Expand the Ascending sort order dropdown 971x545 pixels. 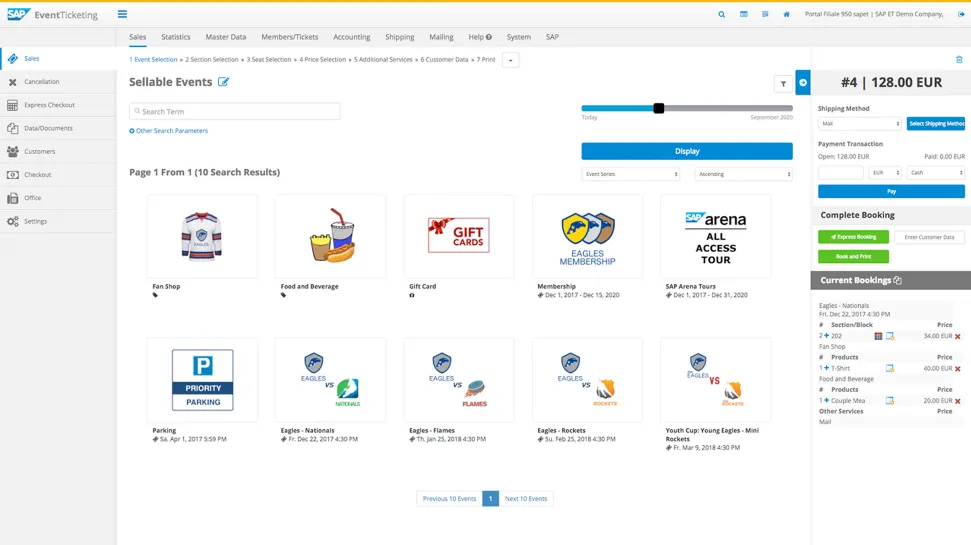coord(743,174)
